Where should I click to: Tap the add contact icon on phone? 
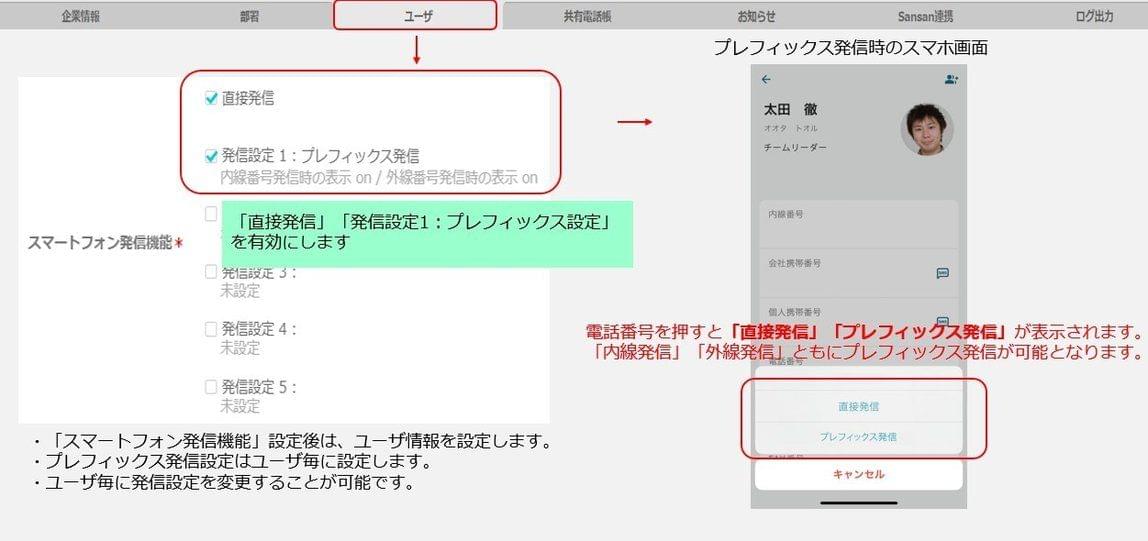(x=951, y=80)
